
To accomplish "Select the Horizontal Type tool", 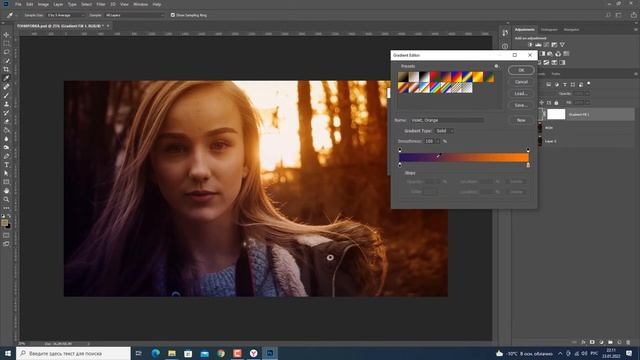I will click(x=7, y=165).
